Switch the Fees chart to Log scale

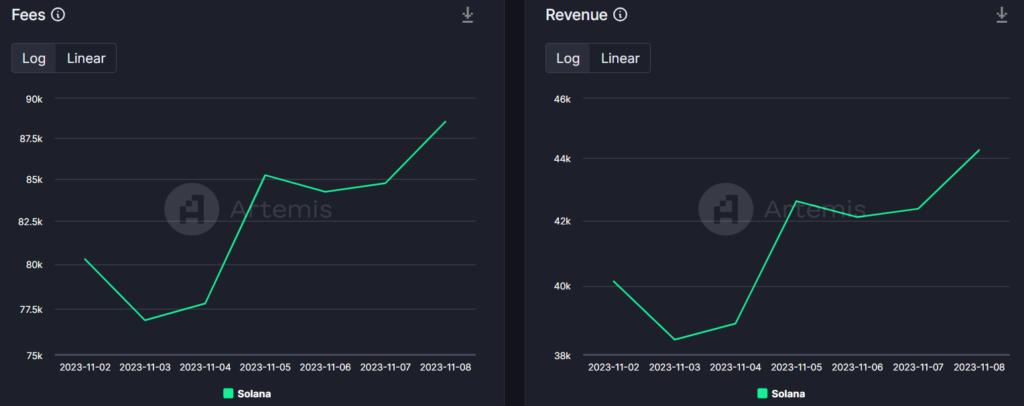tap(34, 58)
